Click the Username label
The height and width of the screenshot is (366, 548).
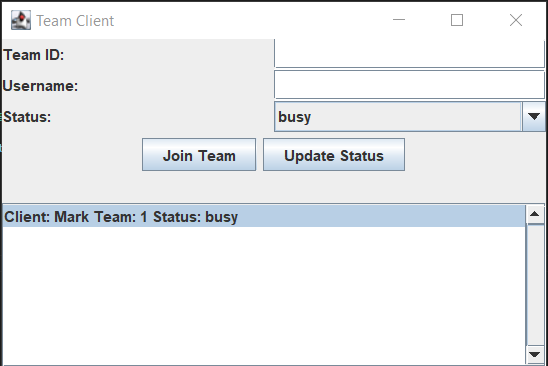click(40, 86)
